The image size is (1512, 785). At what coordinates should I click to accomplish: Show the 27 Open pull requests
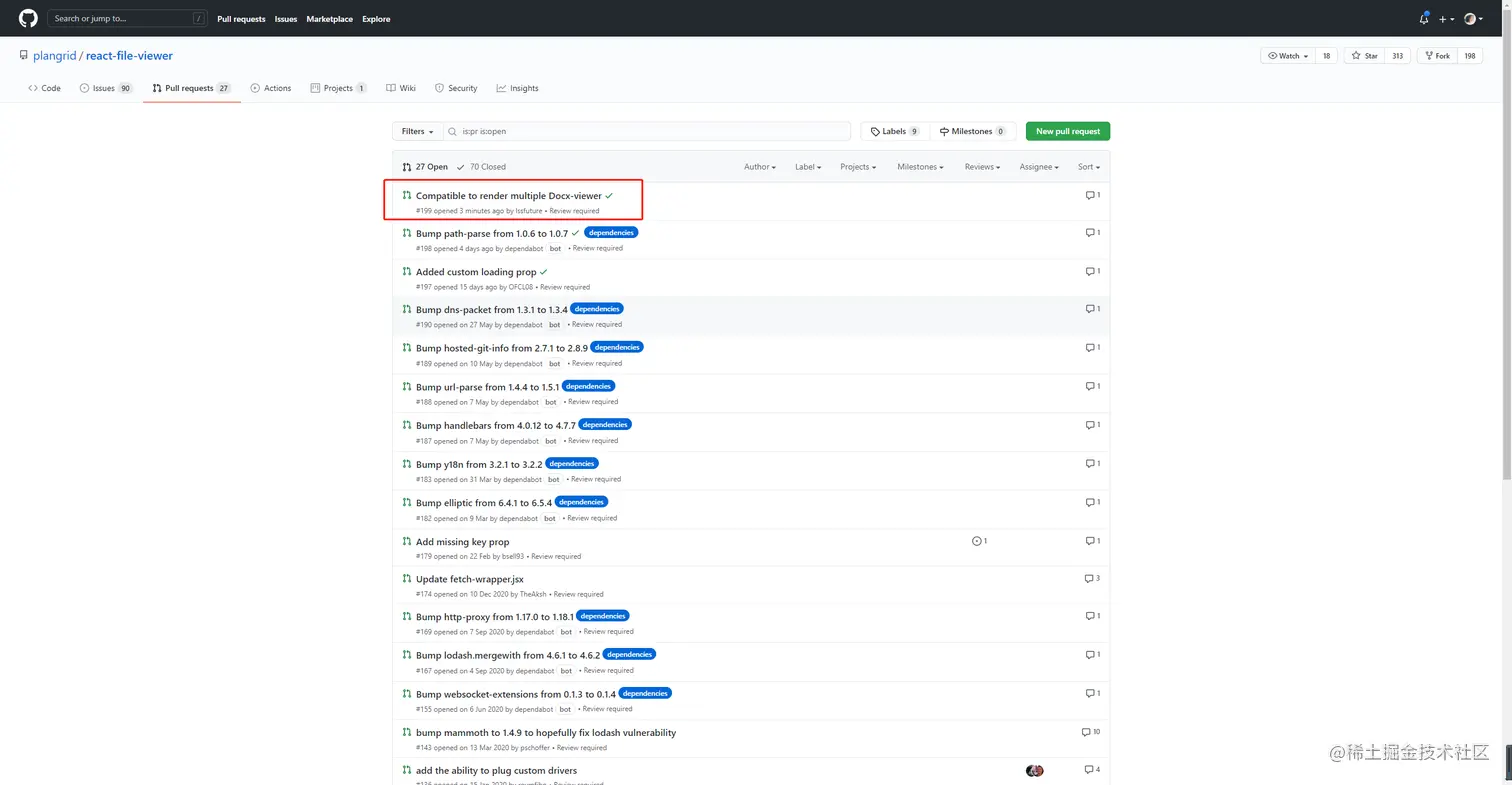[425, 167]
